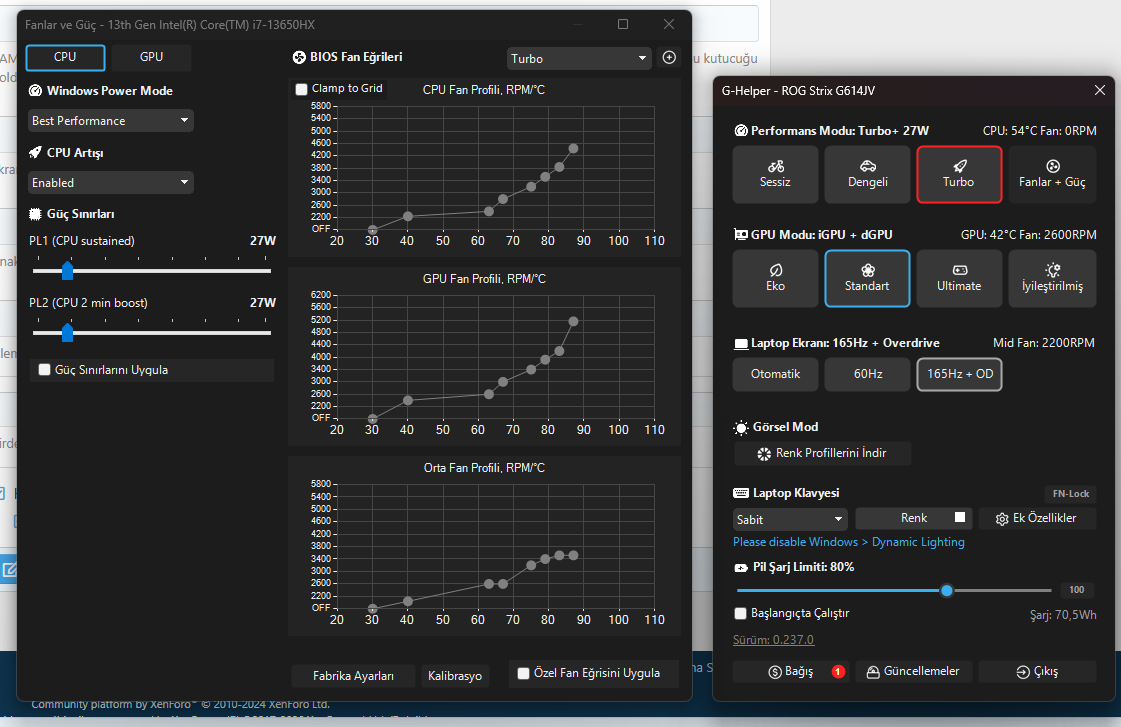Click the red donation notification badge
This screenshot has height=727, width=1121.
click(838, 671)
